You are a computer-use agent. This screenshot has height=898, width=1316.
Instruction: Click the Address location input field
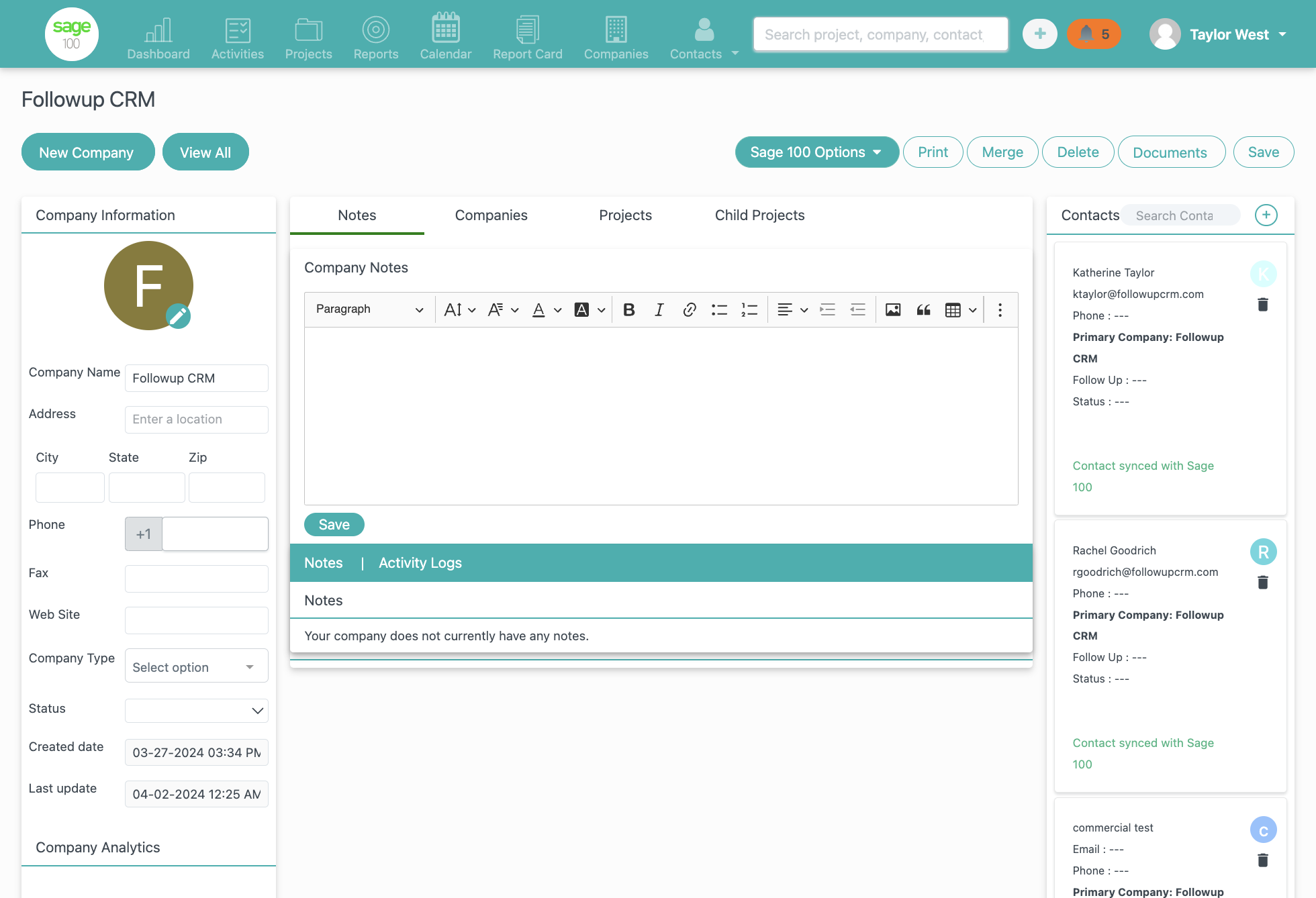click(196, 419)
